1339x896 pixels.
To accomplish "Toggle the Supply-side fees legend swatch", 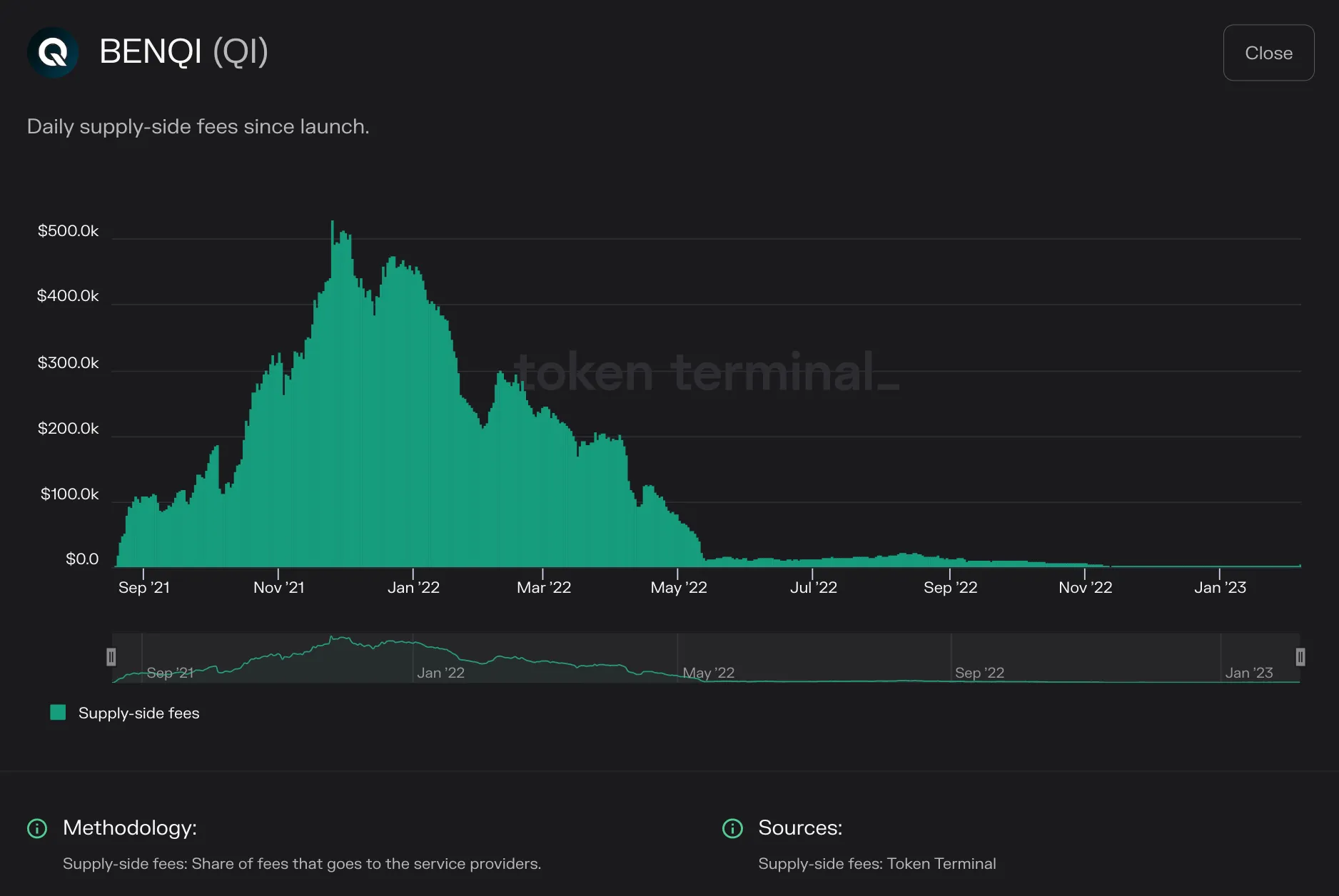I will pos(58,712).
